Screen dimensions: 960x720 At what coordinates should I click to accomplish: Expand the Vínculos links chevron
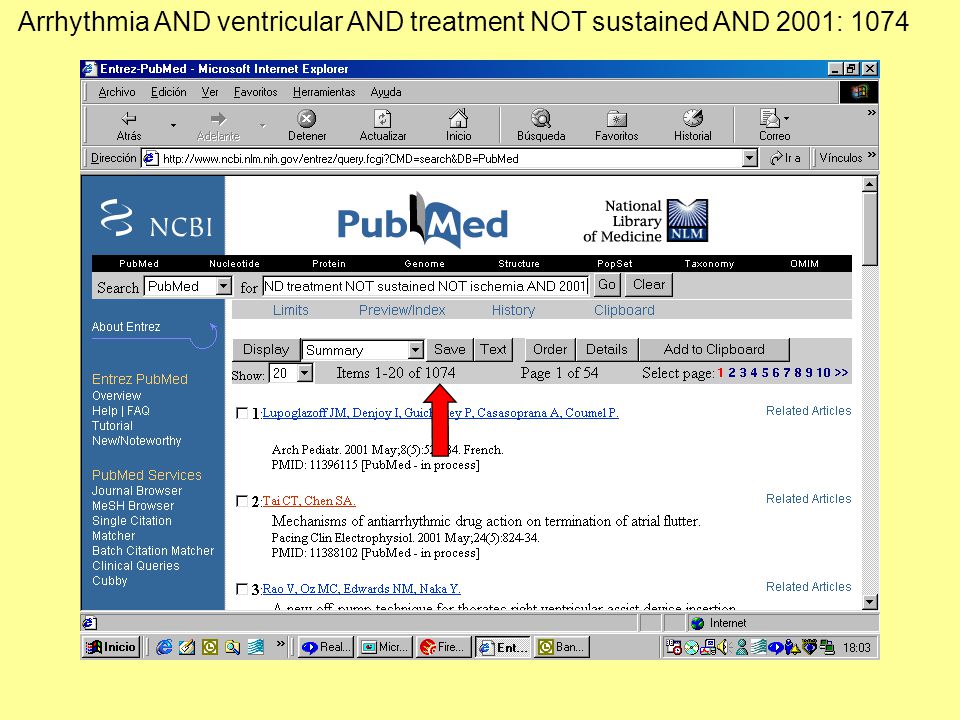coord(871,154)
